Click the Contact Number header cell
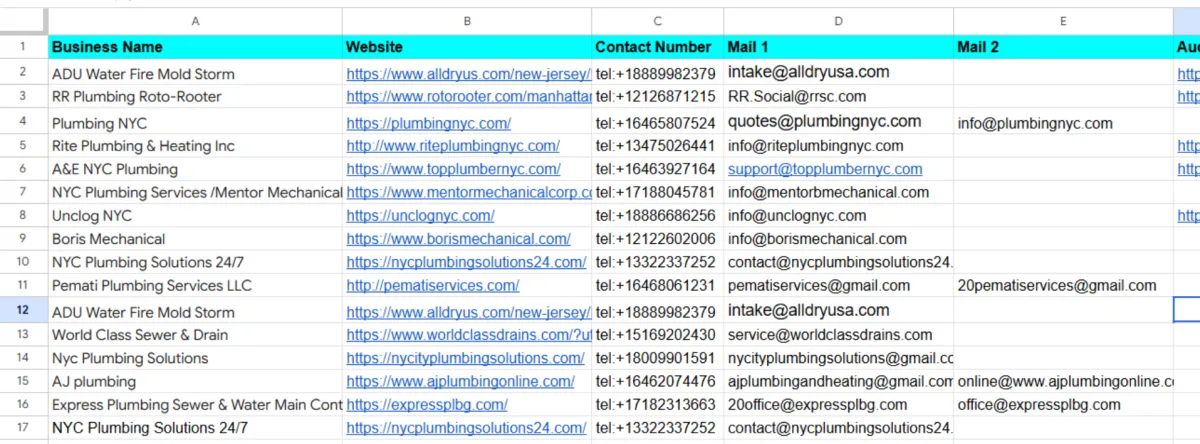Image resolution: width=1200 pixels, height=444 pixels. click(x=658, y=47)
